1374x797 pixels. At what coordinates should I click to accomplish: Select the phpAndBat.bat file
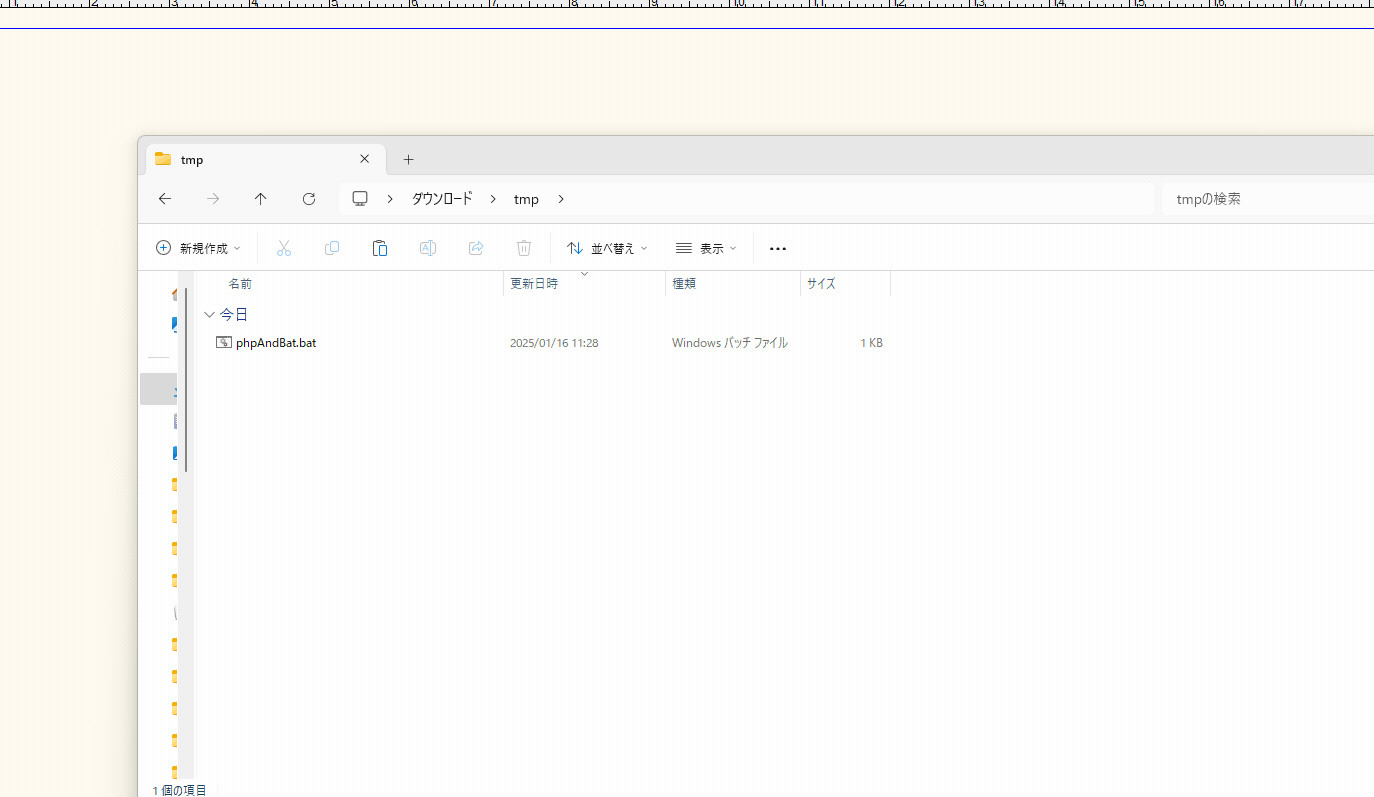click(x=276, y=343)
